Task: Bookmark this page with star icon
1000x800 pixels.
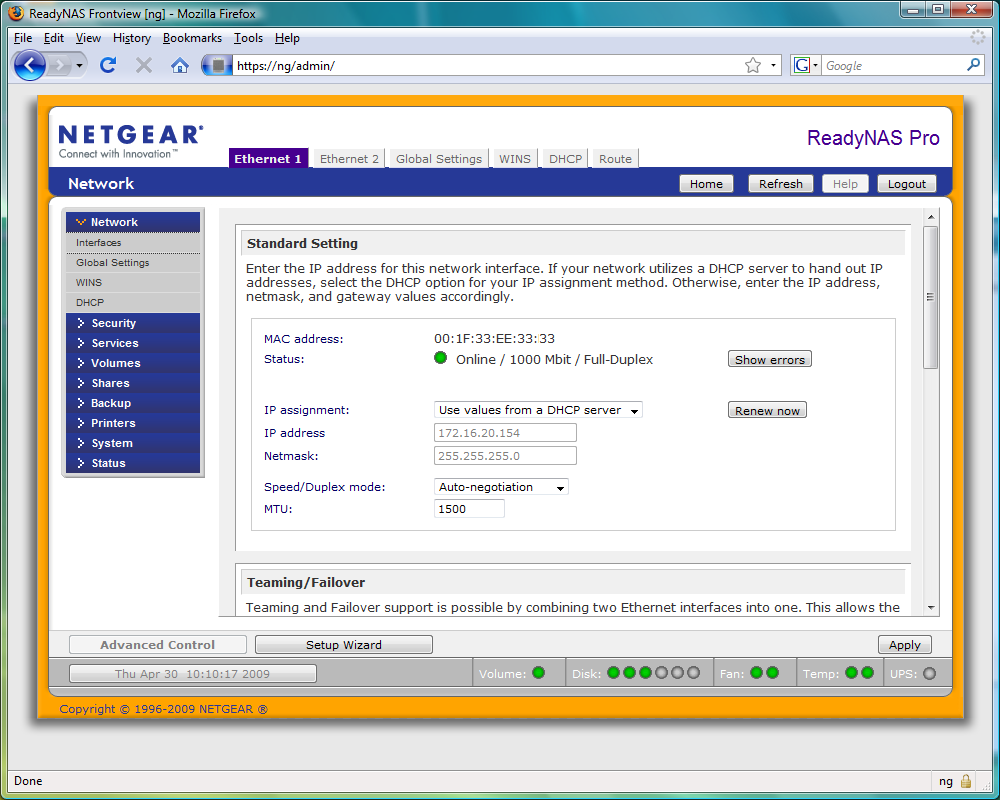Action: tap(753, 65)
